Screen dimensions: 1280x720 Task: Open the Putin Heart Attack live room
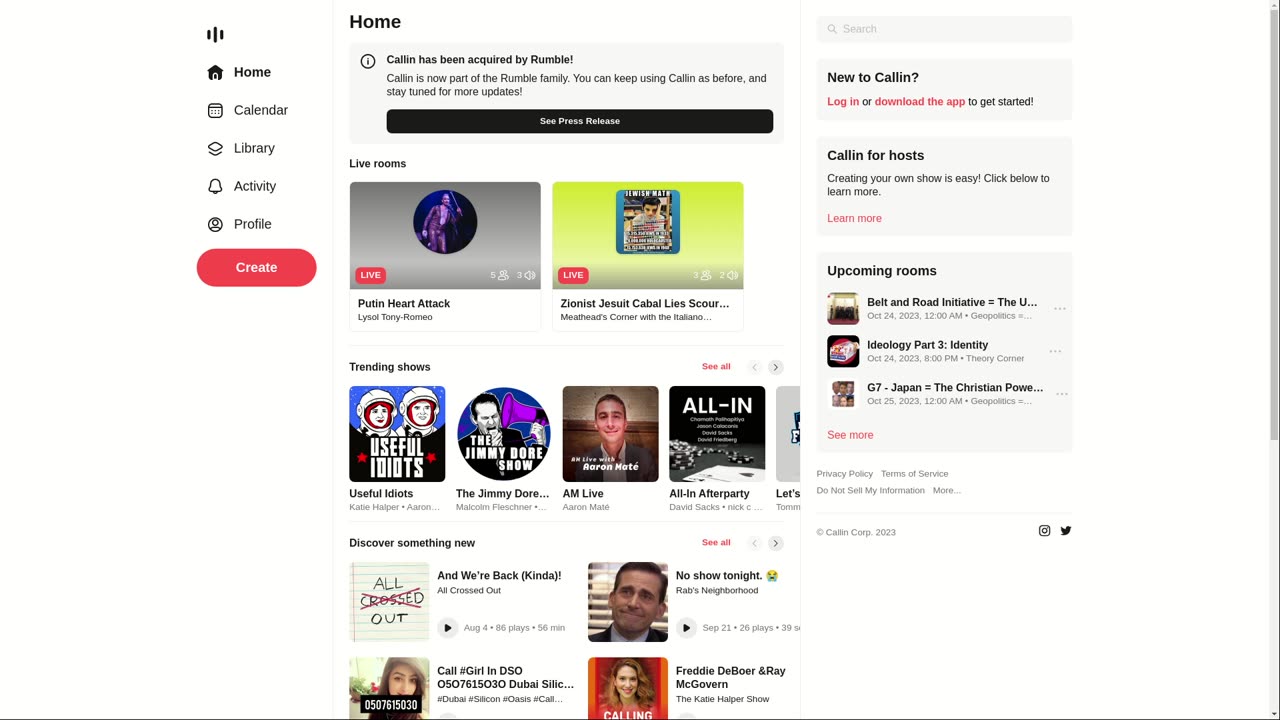[x=445, y=256]
